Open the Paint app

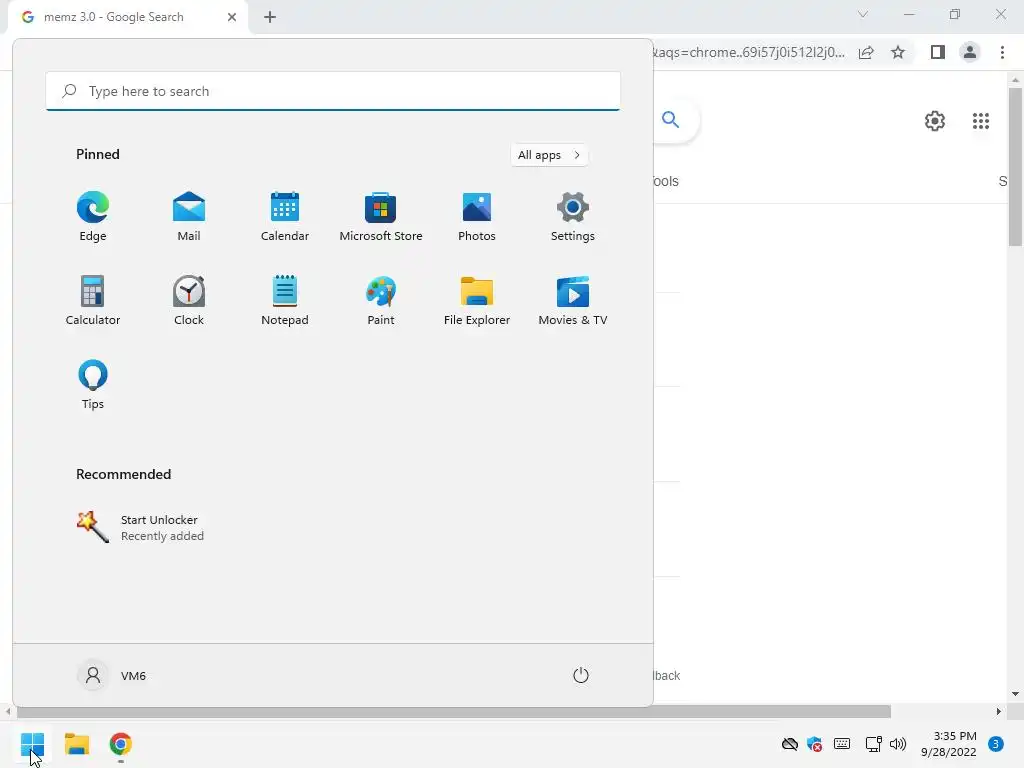pyautogui.click(x=381, y=301)
